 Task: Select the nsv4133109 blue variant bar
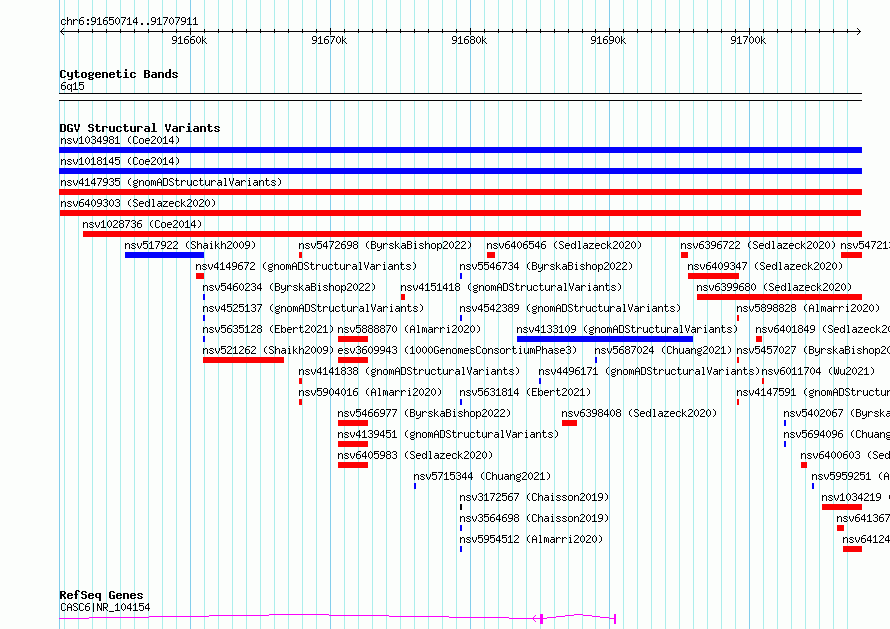604,339
